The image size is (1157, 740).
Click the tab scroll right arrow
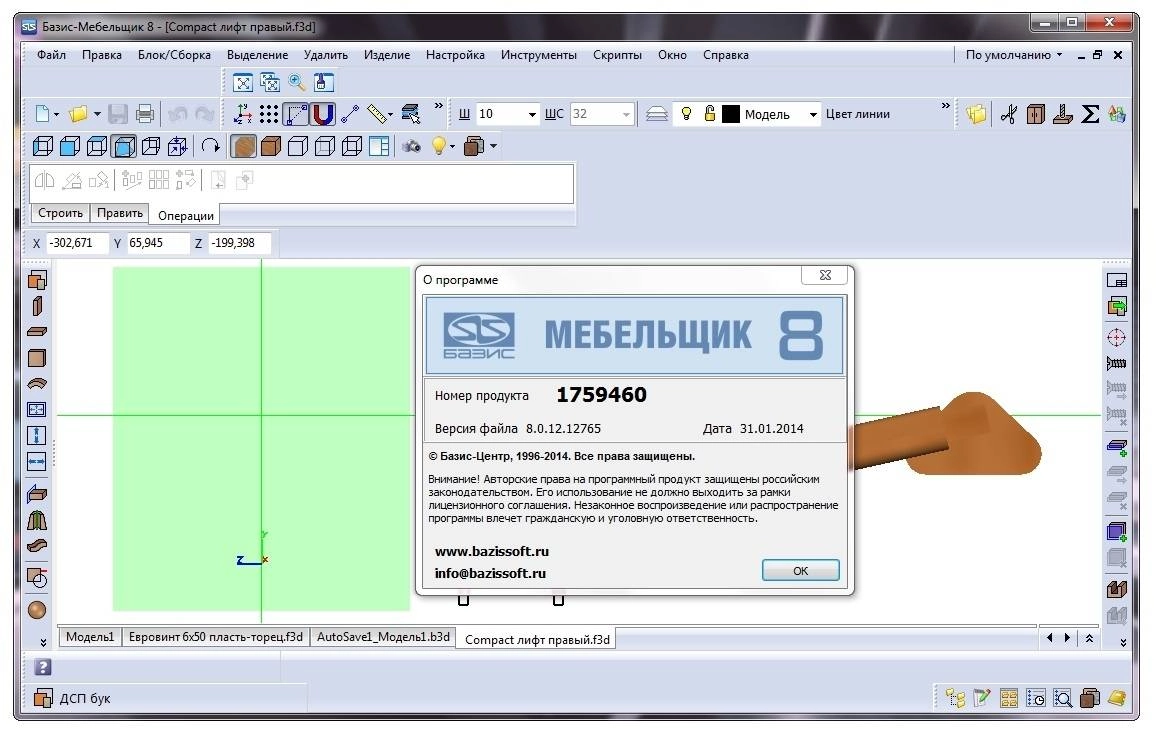pos(1067,637)
